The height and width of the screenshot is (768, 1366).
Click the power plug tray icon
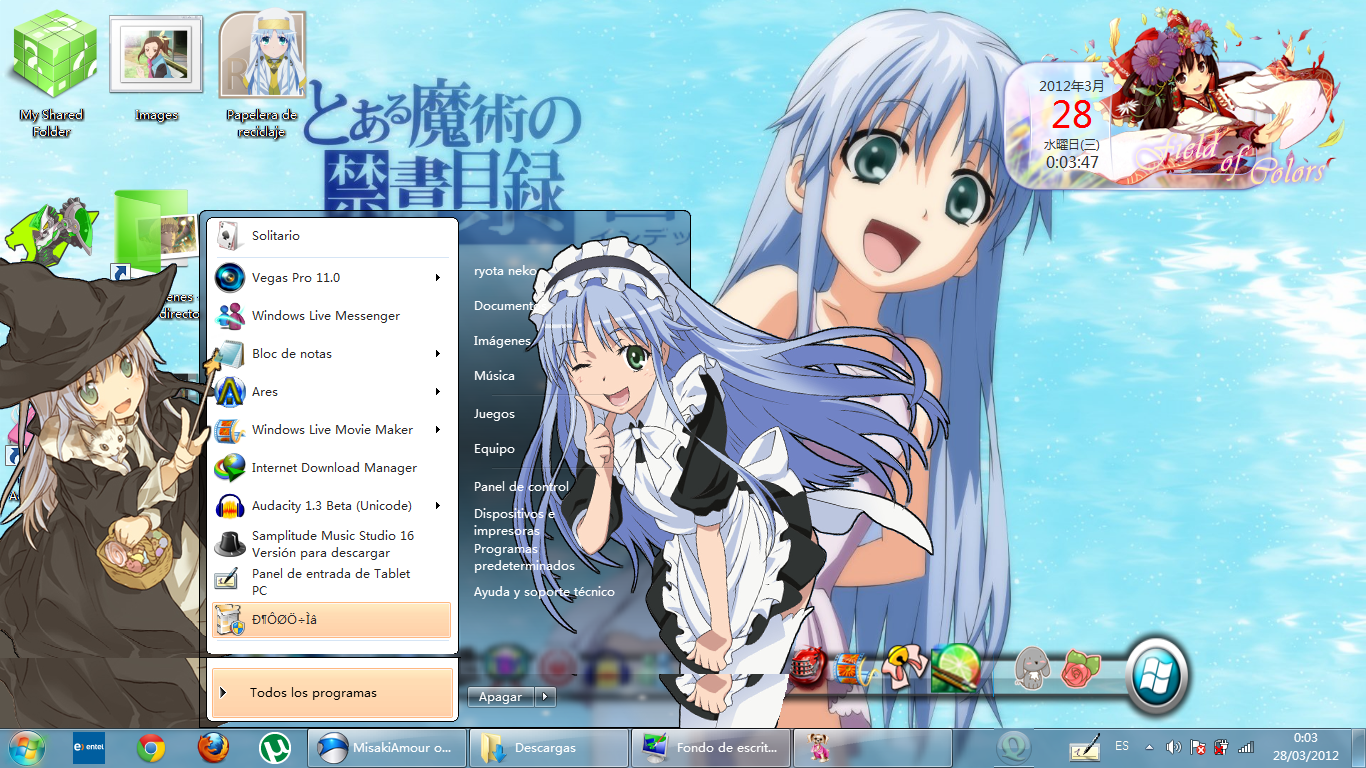pyautogui.click(x=1221, y=747)
